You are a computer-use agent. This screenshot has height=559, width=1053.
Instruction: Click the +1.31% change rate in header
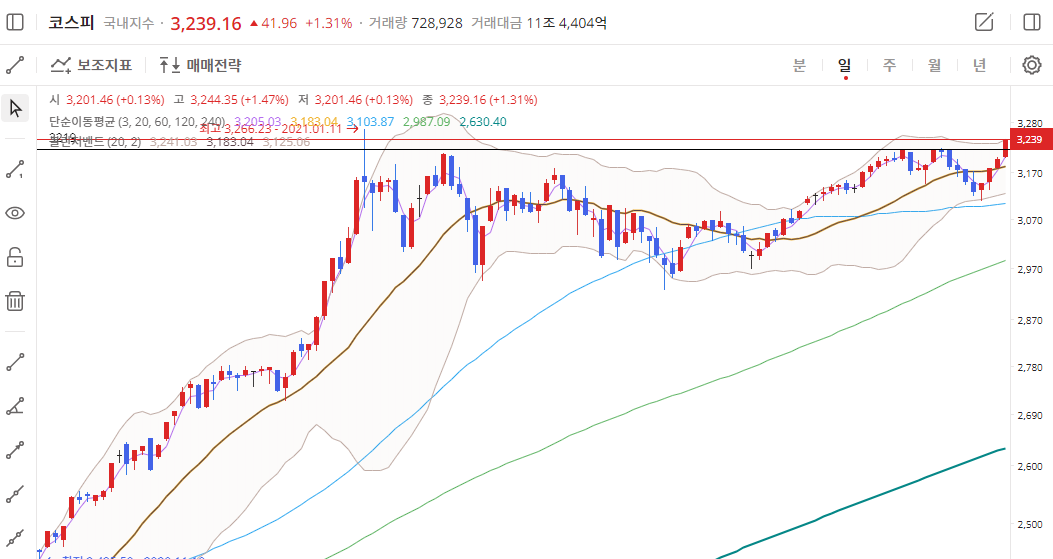[x=328, y=23]
